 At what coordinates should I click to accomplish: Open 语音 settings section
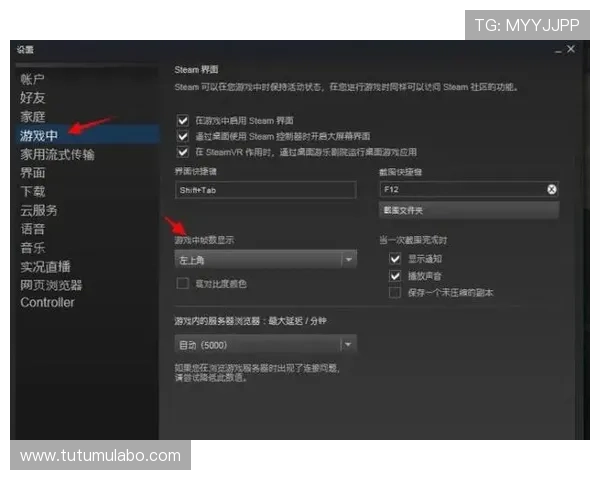[33, 229]
